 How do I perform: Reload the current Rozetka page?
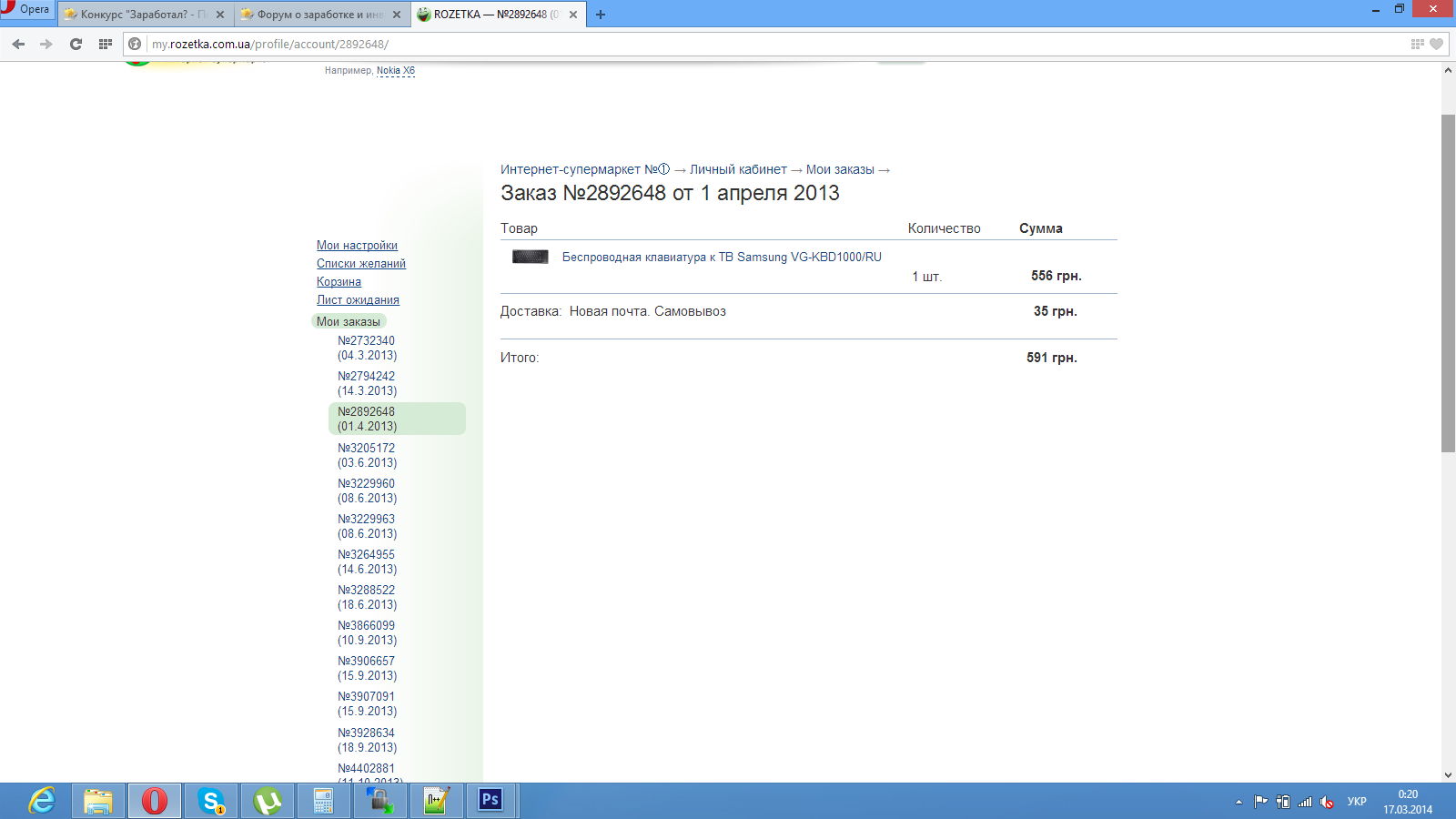76,44
